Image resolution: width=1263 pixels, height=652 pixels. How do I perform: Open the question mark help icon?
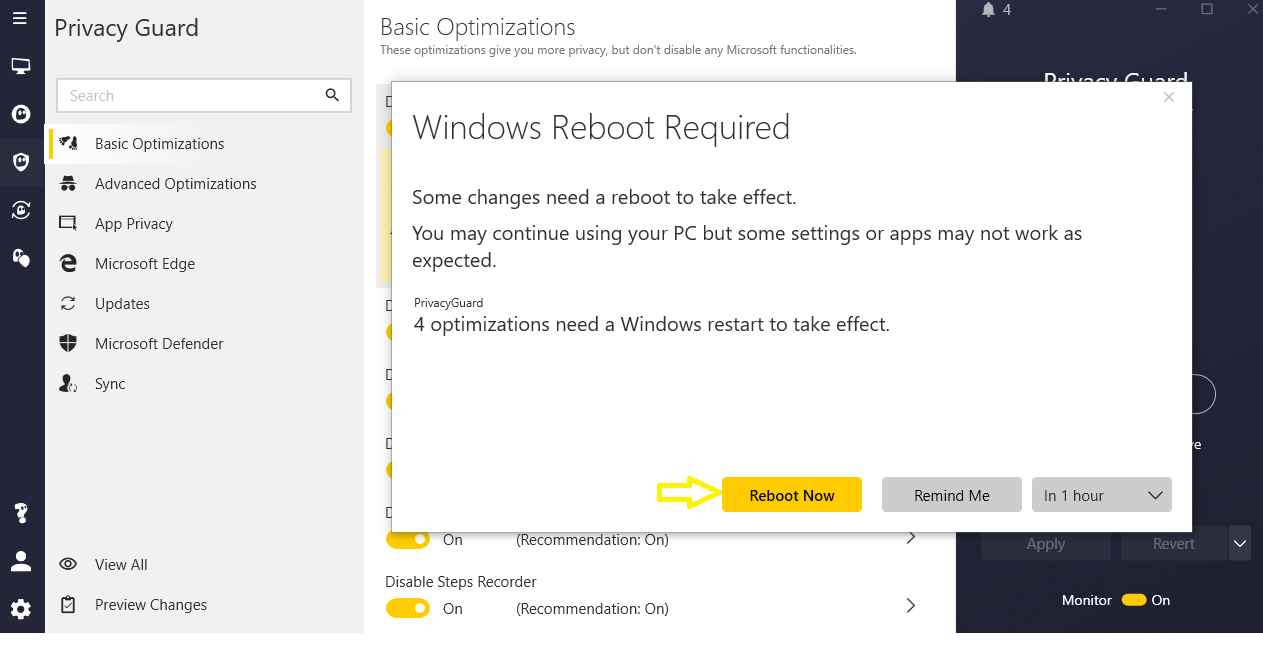pos(20,513)
